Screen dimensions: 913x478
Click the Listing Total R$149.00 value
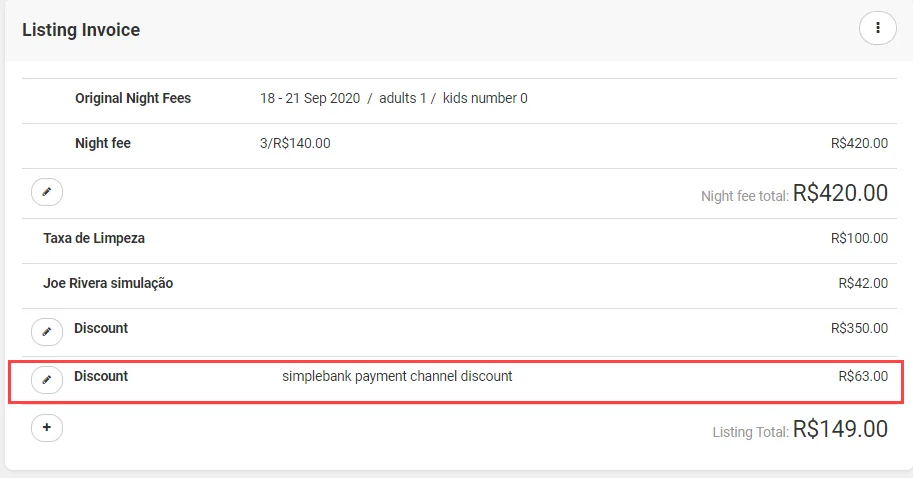pyautogui.click(x=840, y=429)
